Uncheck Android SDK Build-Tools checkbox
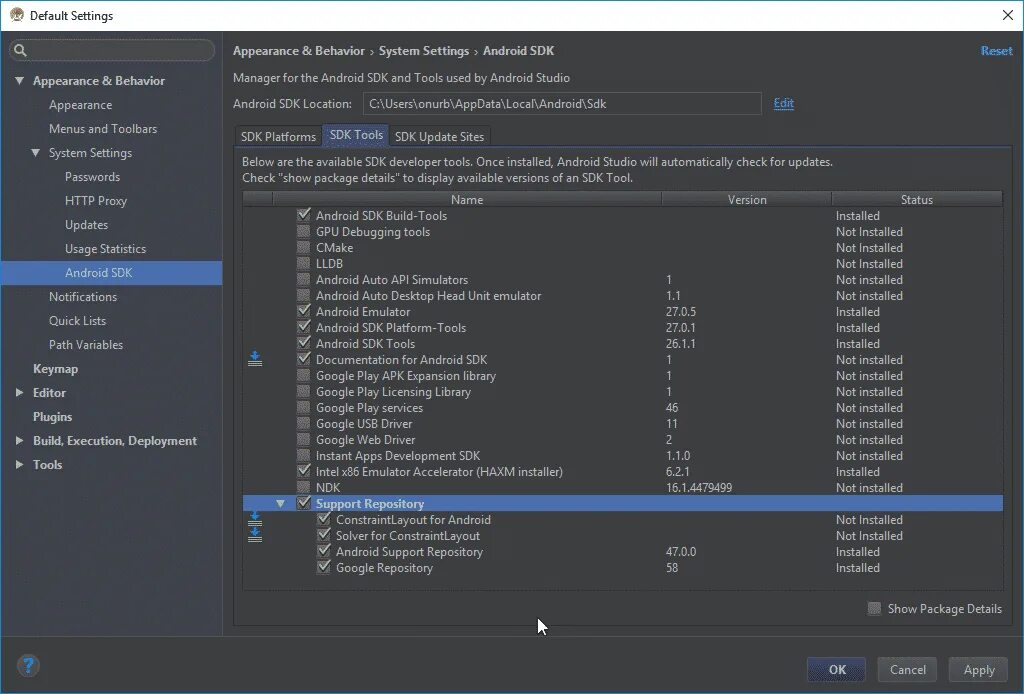Screen dimensions: 1024x694 (304, 215)
